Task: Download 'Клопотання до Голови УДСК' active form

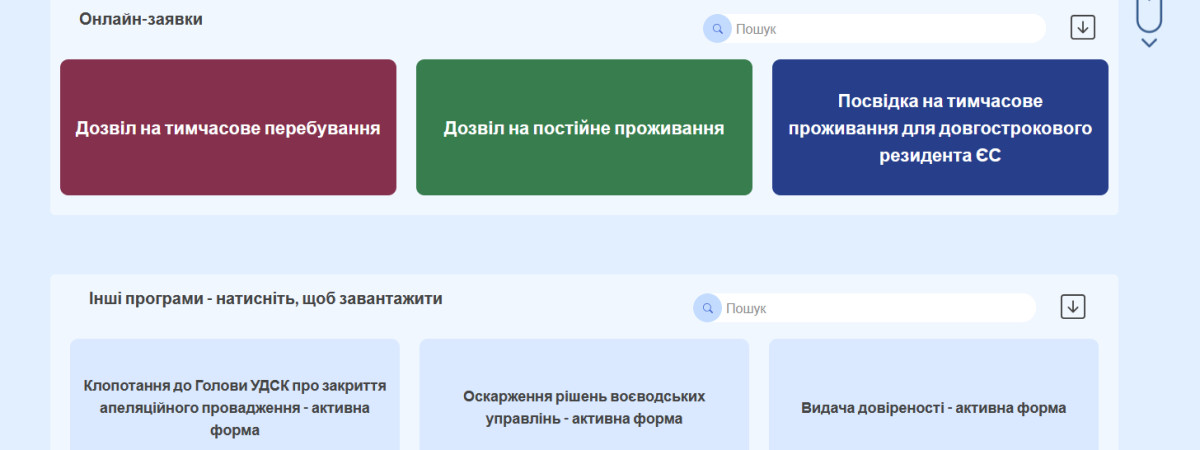Action: tap(235, 394)
